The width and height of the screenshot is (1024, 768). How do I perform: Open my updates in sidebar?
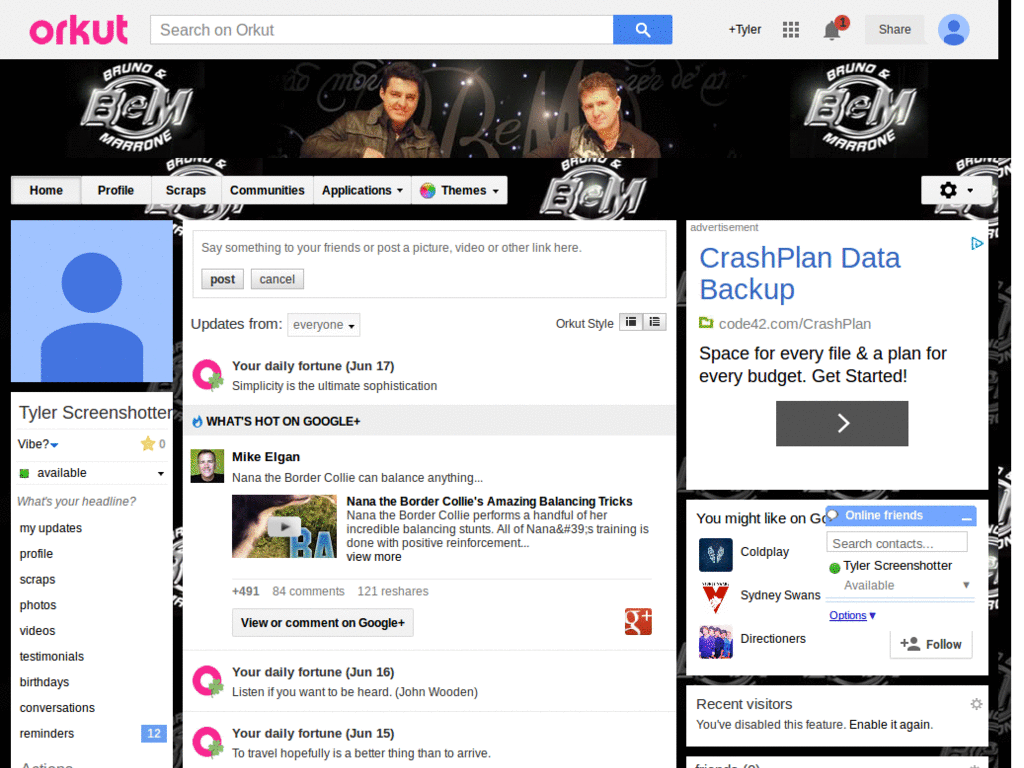click(50, 528)
